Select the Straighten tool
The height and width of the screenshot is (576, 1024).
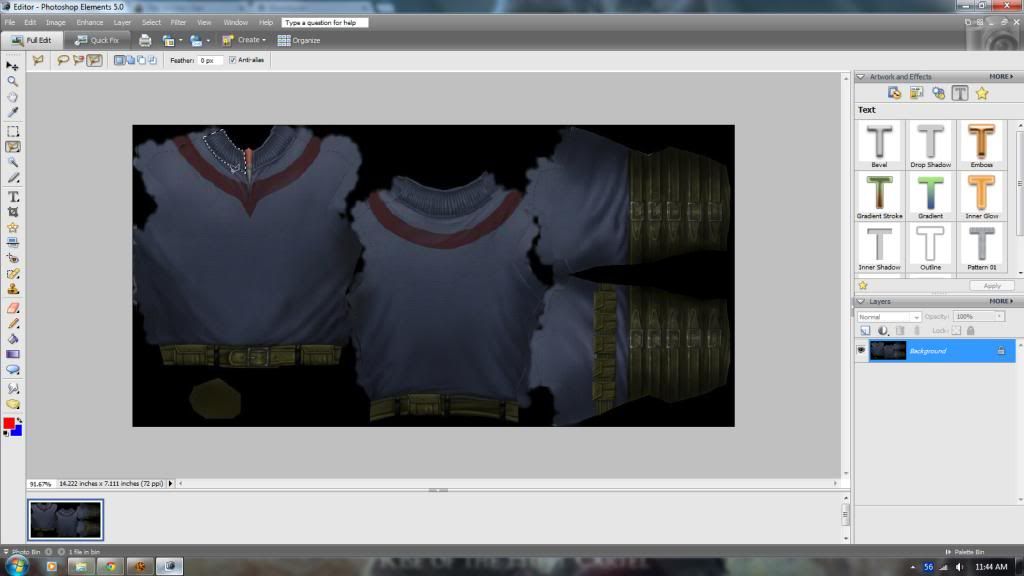tap(12, 242)
